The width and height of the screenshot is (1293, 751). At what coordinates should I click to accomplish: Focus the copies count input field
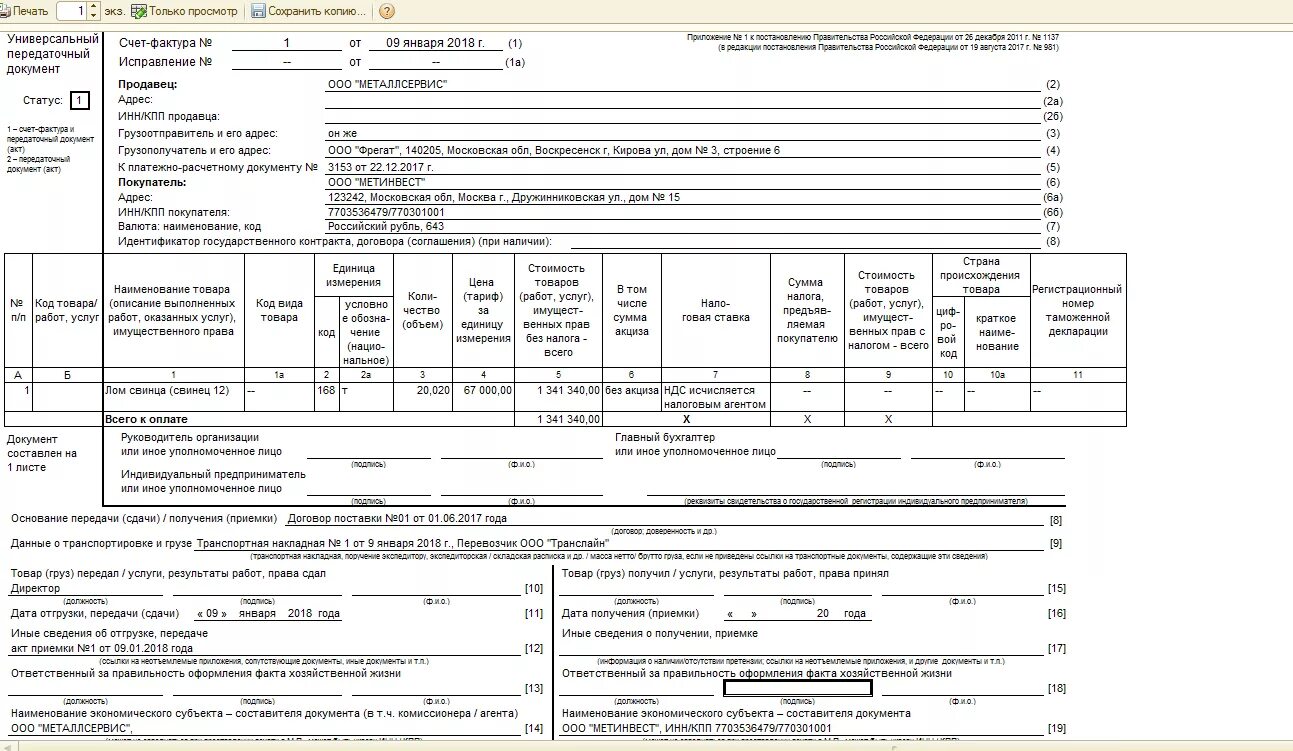click(72, 11)
